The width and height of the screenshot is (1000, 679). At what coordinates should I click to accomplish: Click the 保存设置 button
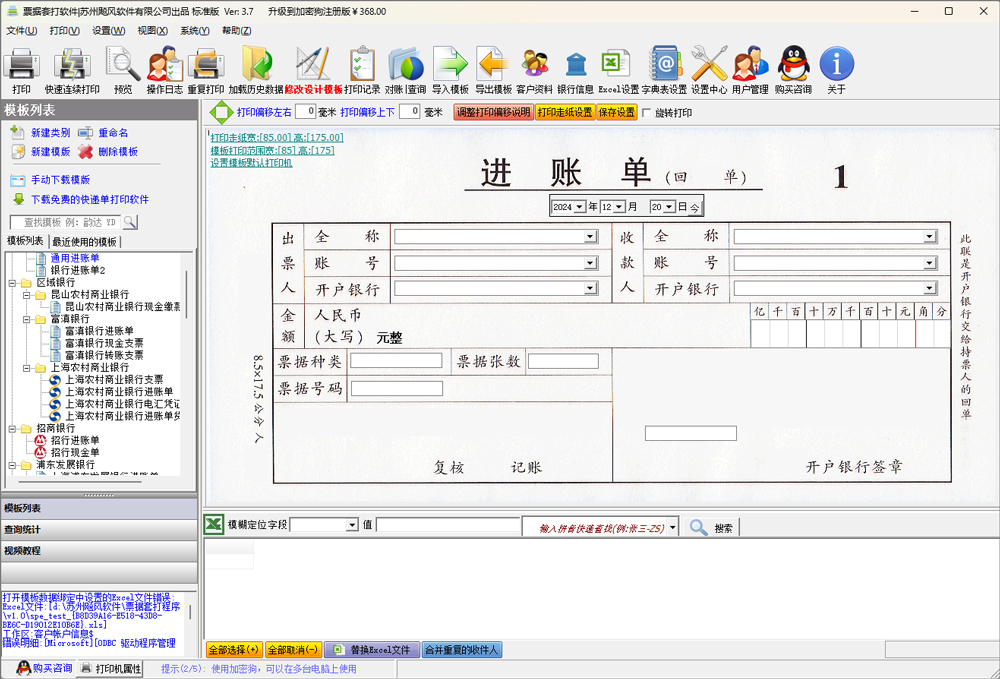coord(617,112)
